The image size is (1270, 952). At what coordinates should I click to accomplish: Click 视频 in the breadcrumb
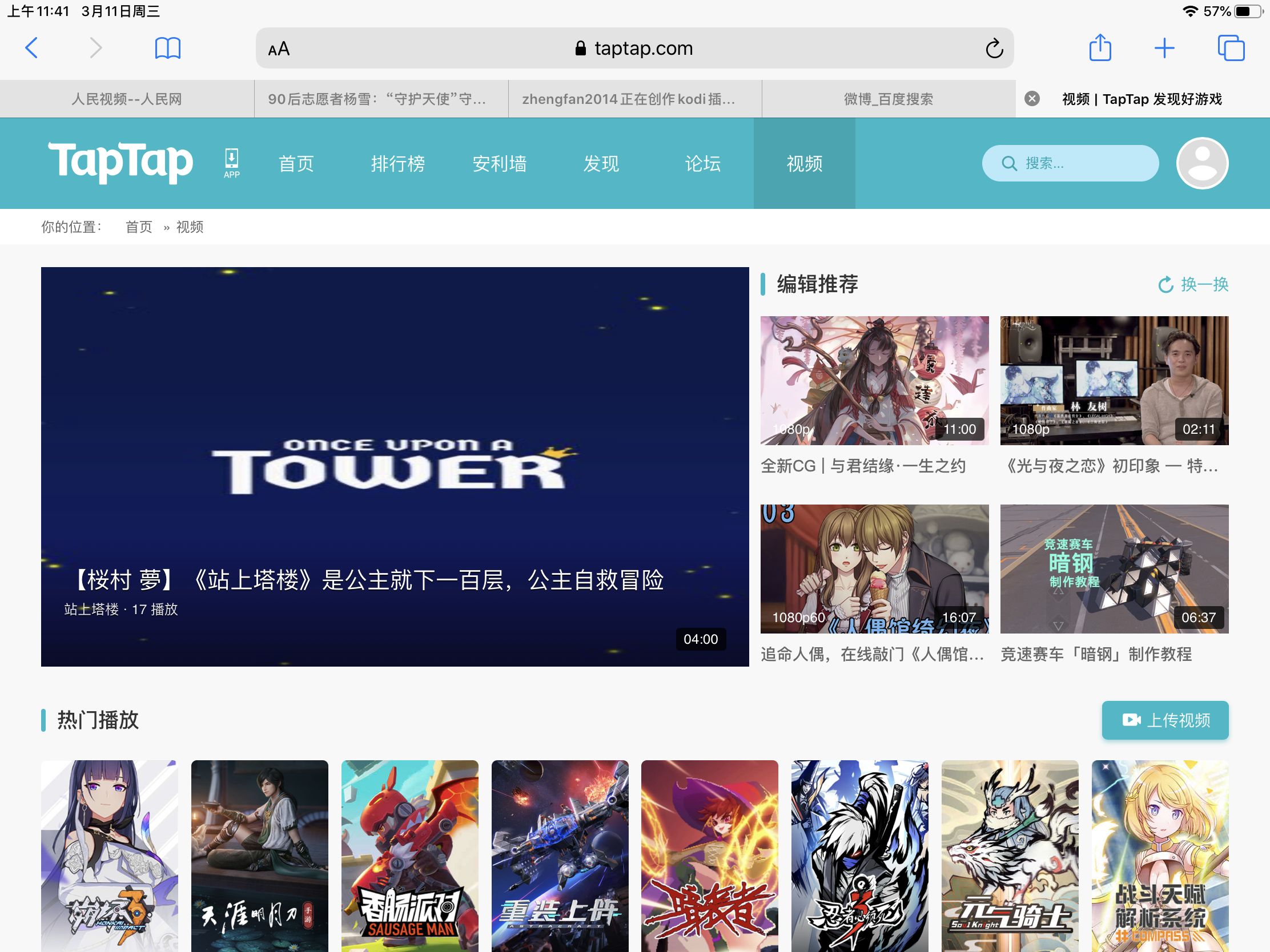[190, 227]
